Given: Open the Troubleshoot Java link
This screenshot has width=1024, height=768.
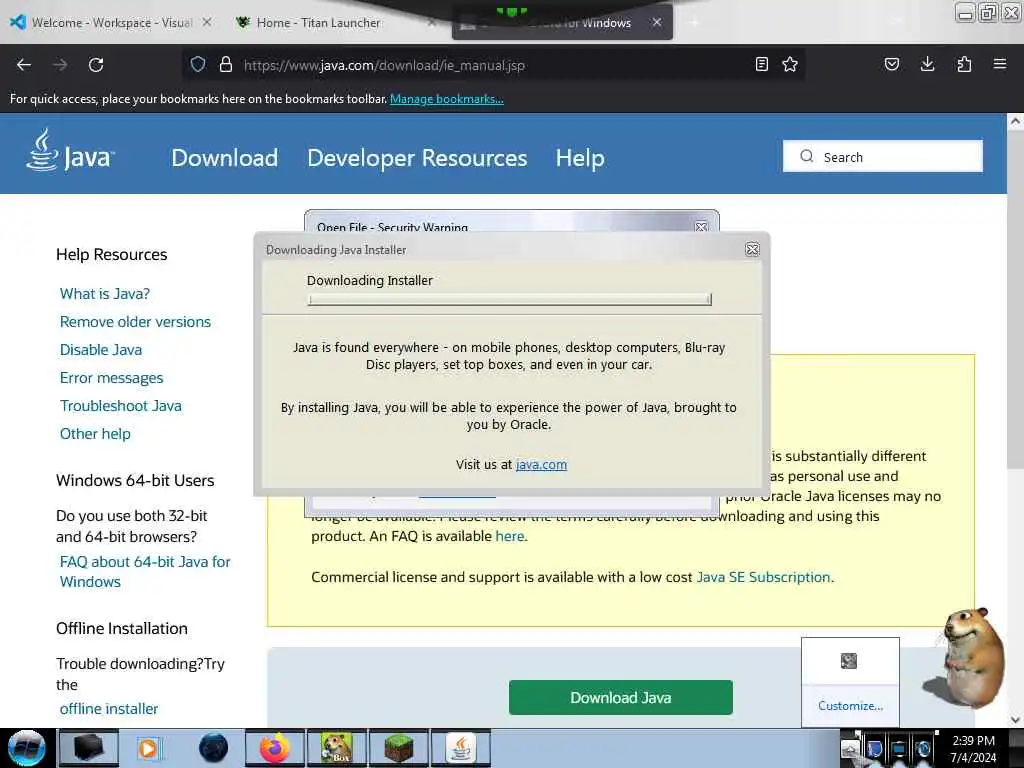Looking at the screenshot, I should (x=121, y=406).
